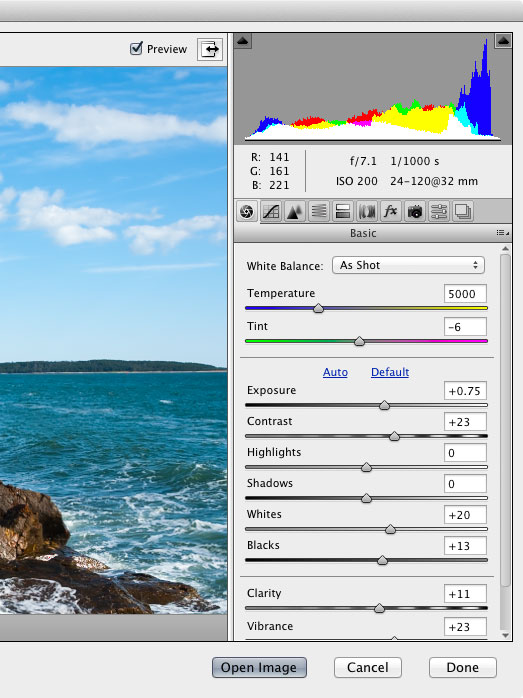This screenshot has height=698, width=523.
Task: Open the Snapshots panel icon
Action: [x=463, y=211]
